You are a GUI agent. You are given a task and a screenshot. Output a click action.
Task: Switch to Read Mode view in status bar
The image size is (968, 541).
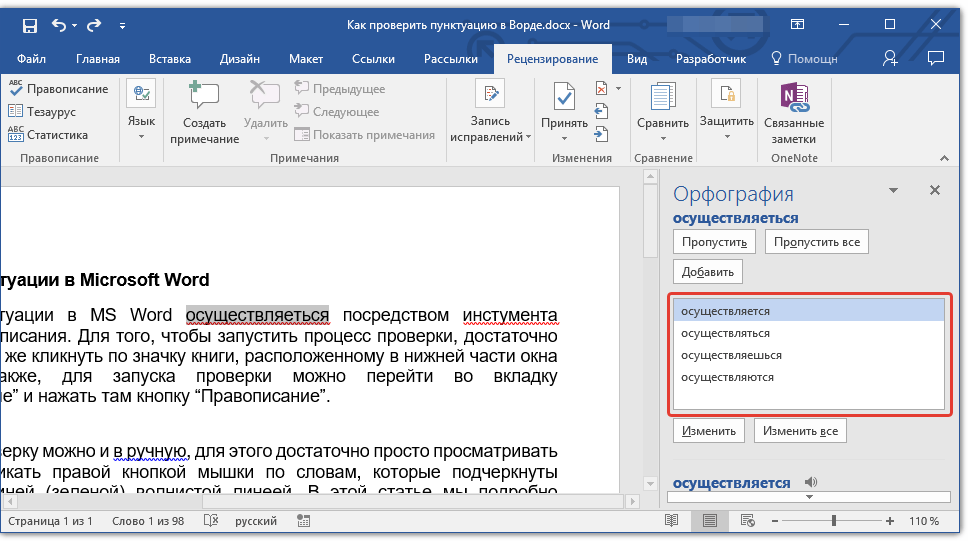(x=672, y=521)
